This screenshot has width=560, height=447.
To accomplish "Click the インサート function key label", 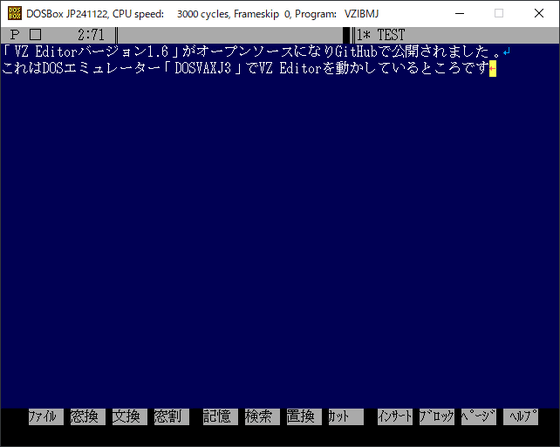I will 395,417.
